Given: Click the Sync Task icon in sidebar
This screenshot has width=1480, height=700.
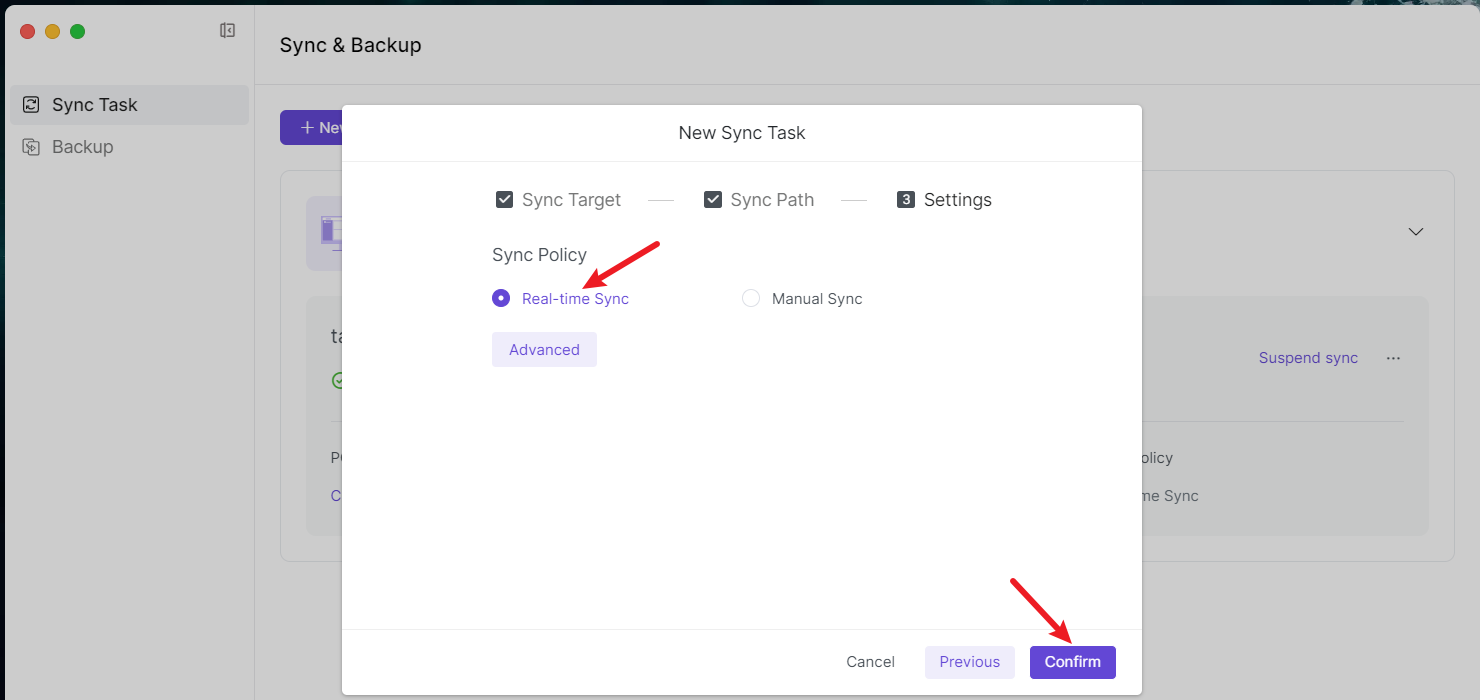Looking at the screenshot, I should click(32, 105).
